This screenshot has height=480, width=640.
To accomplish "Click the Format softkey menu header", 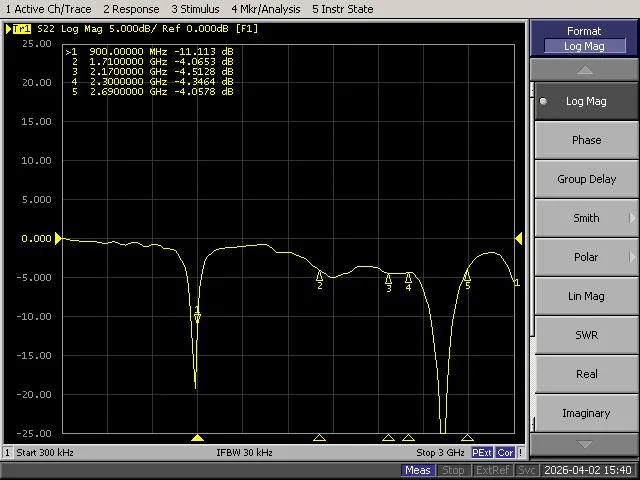I will pos(584,38).
